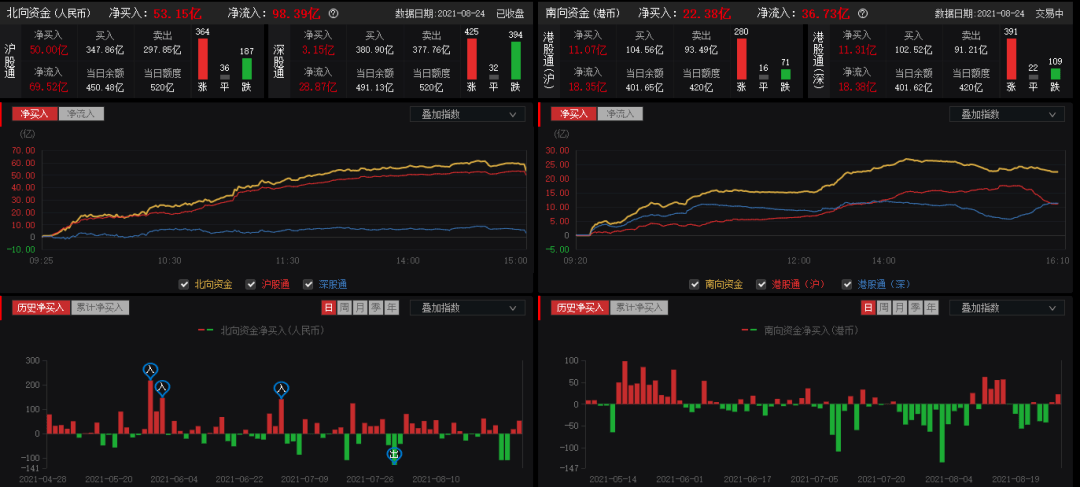Click the 出 marker on northbound history chart
1080x487 pixels.
(394, 454)
